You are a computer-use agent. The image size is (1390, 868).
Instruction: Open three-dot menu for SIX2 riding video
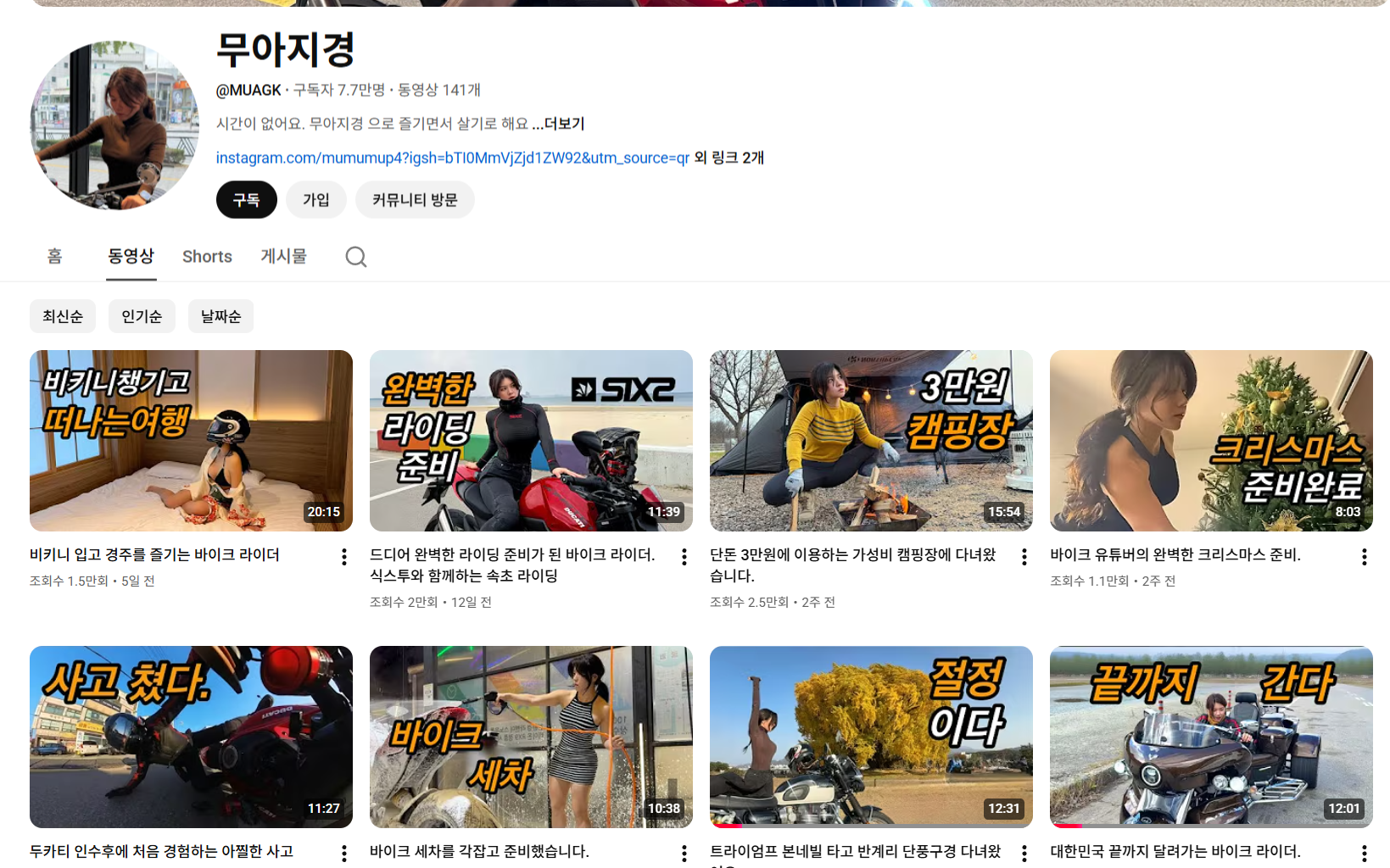684,557
